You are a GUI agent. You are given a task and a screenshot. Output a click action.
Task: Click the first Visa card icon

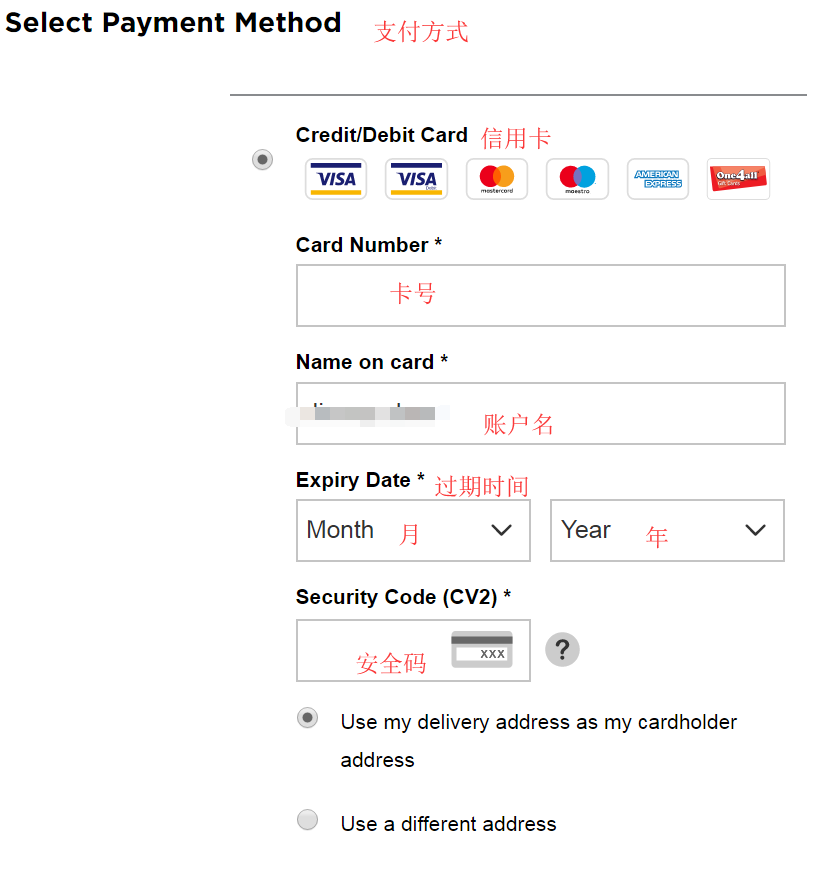(x=336, y=180)
